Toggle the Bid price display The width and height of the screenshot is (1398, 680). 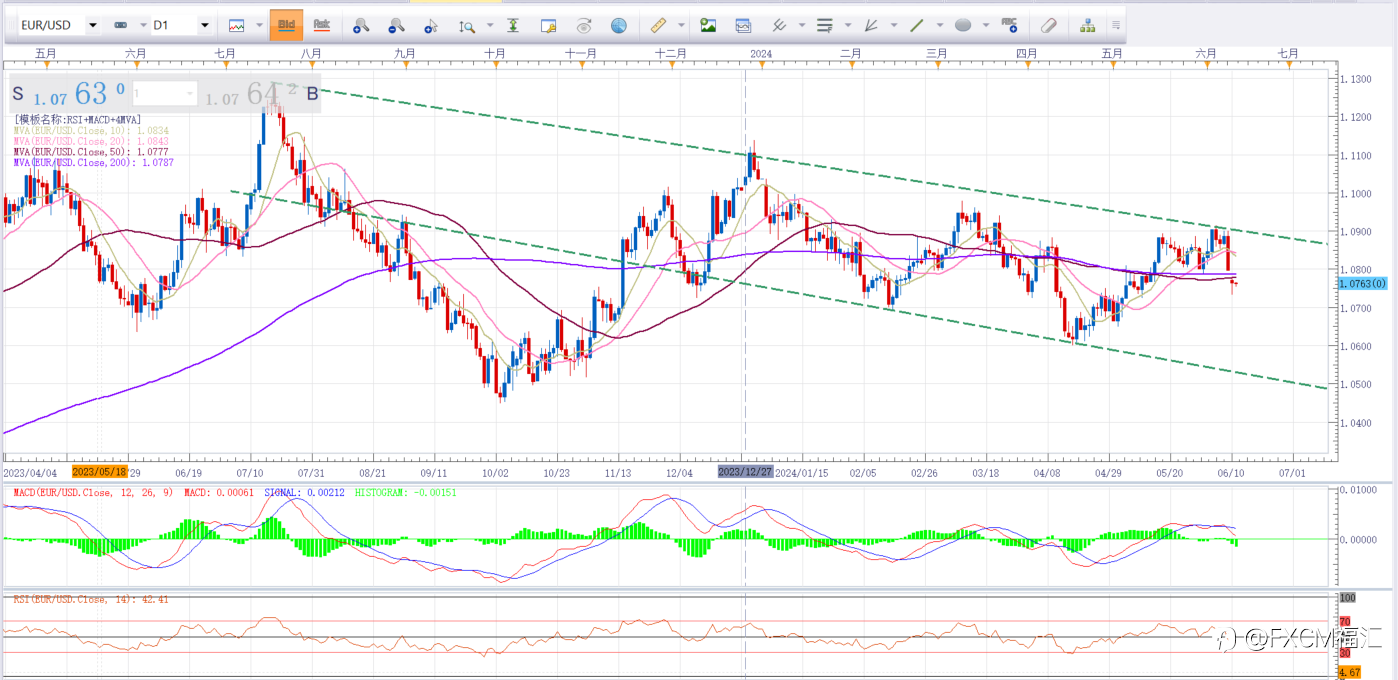pyautogui.click(x=286, y=25)
